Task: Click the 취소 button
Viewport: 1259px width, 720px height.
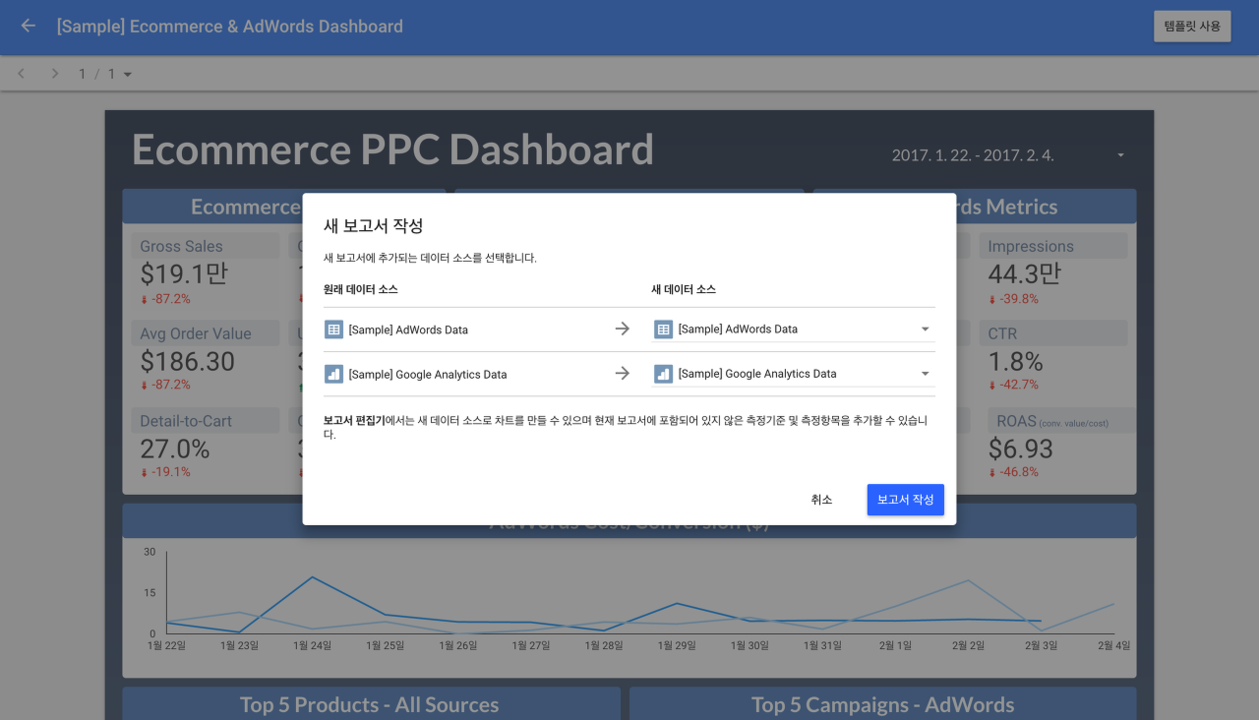Action: pyautogui.click(x=821, y=500)
